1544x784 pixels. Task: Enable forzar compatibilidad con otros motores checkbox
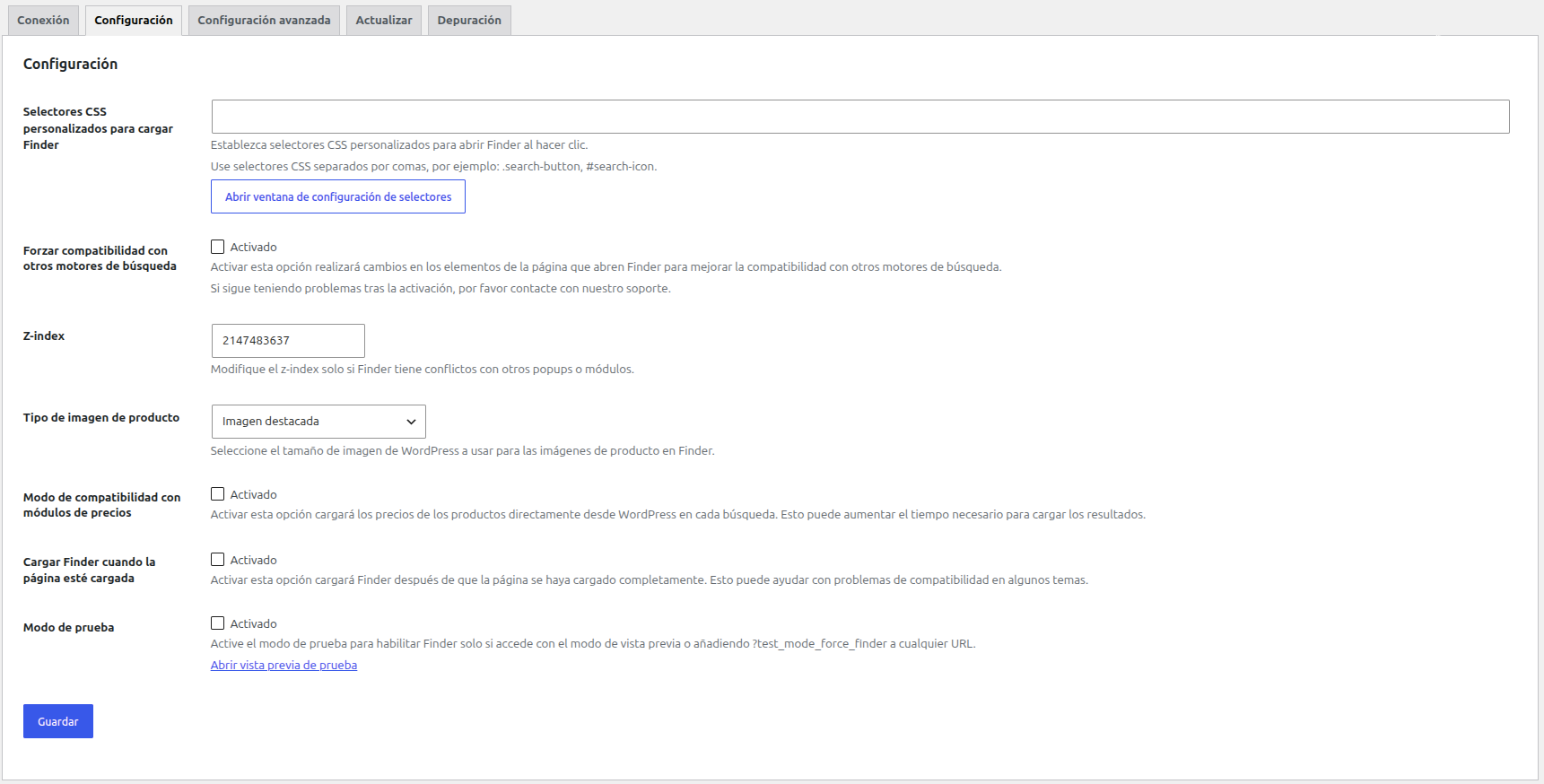click(x=218, y=247)
